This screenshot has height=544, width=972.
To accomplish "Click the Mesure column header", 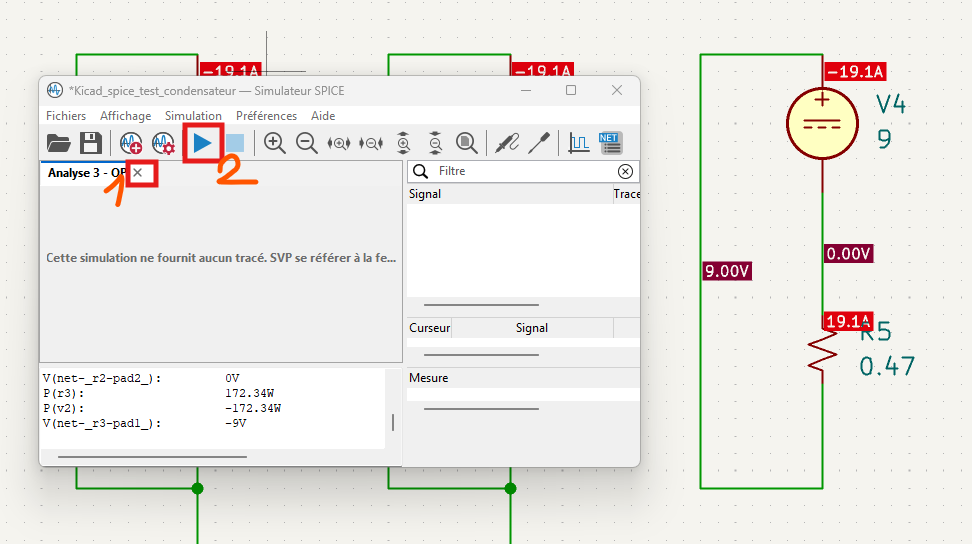I will 523,378.
